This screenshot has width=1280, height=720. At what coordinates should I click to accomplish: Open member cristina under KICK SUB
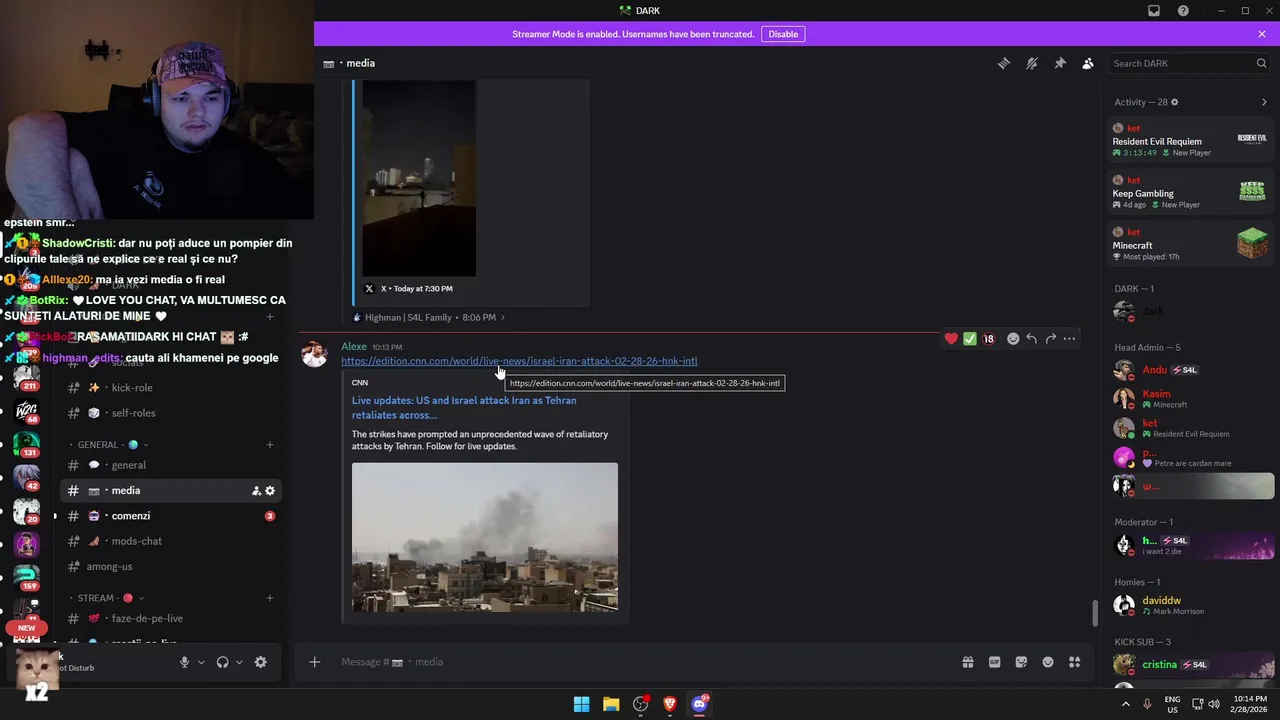pyautogui.click(x=1190, y=664)
